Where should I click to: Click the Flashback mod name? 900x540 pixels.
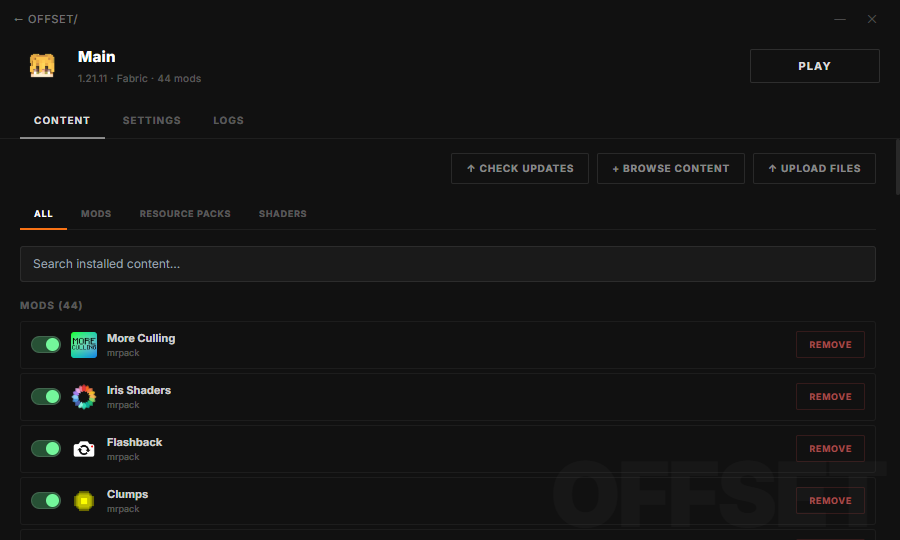point(134,442)
